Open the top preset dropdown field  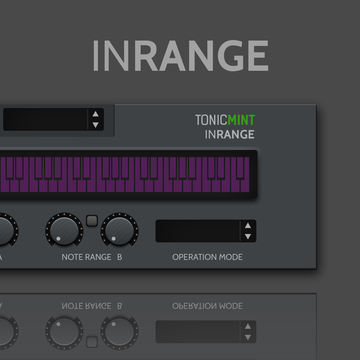pos(45,119)
